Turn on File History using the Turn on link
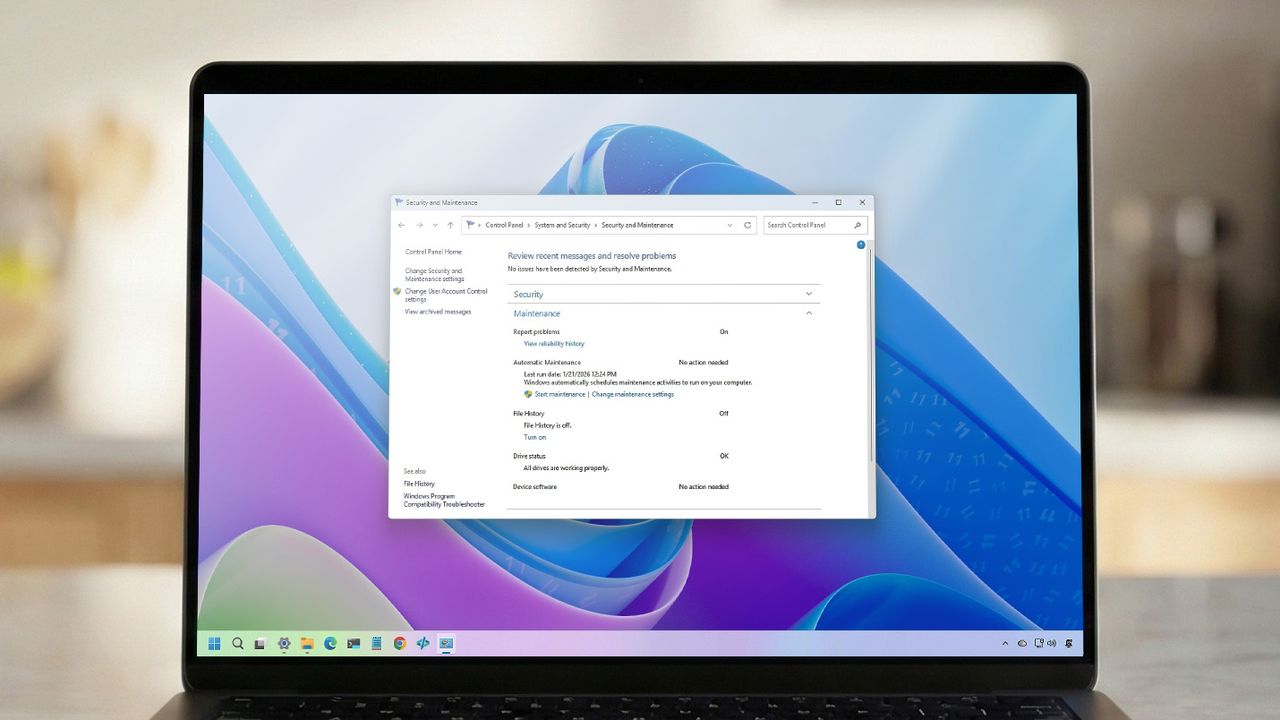 [534, 437]
